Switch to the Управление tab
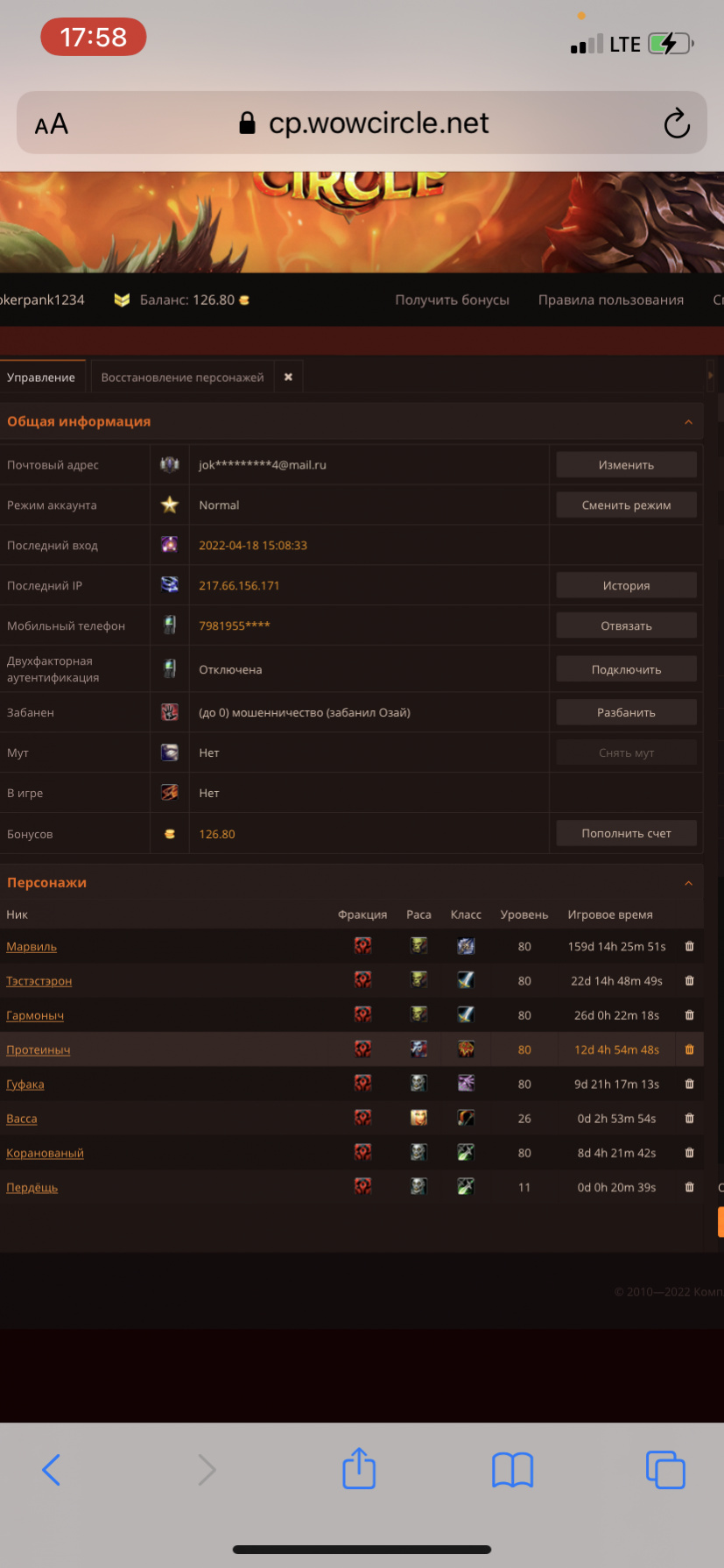 41,378
